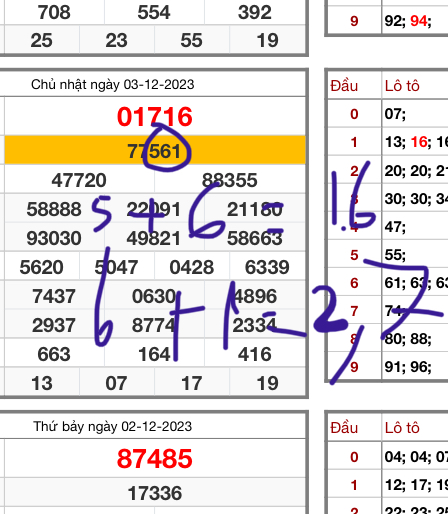Click the lô tô entry 07 in row 0
Screen dimensions: 448x514
click(395, 114)
